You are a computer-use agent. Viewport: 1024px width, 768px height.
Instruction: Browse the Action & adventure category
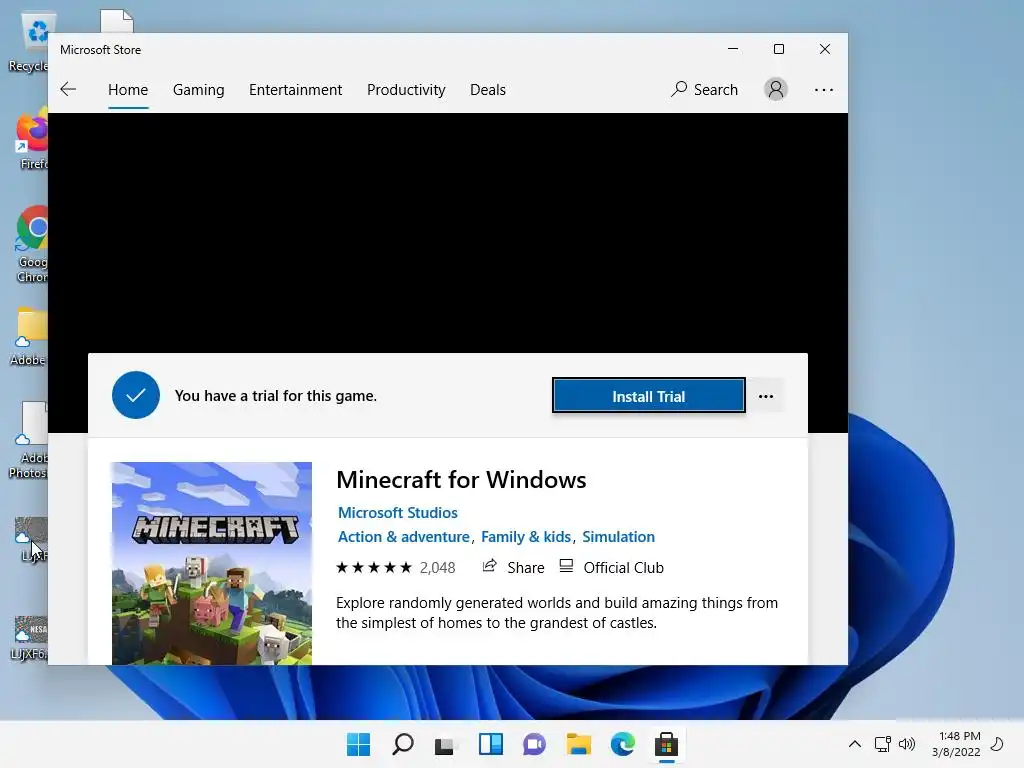click(x=404, y=537)
